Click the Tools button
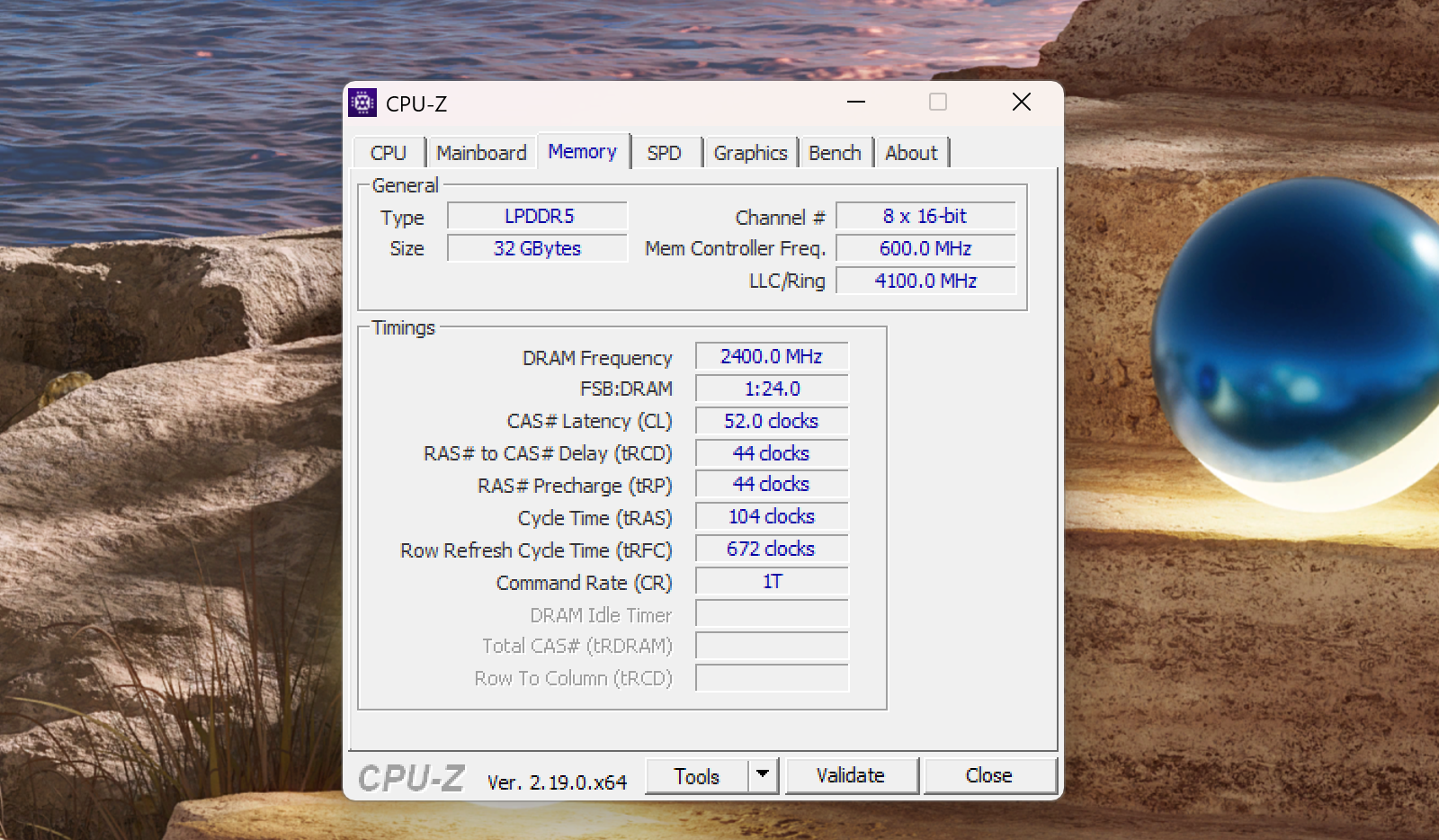Image resolution: width=1439 pixels, height=840 pixels. pyautogui.click(x=697, y=776)
